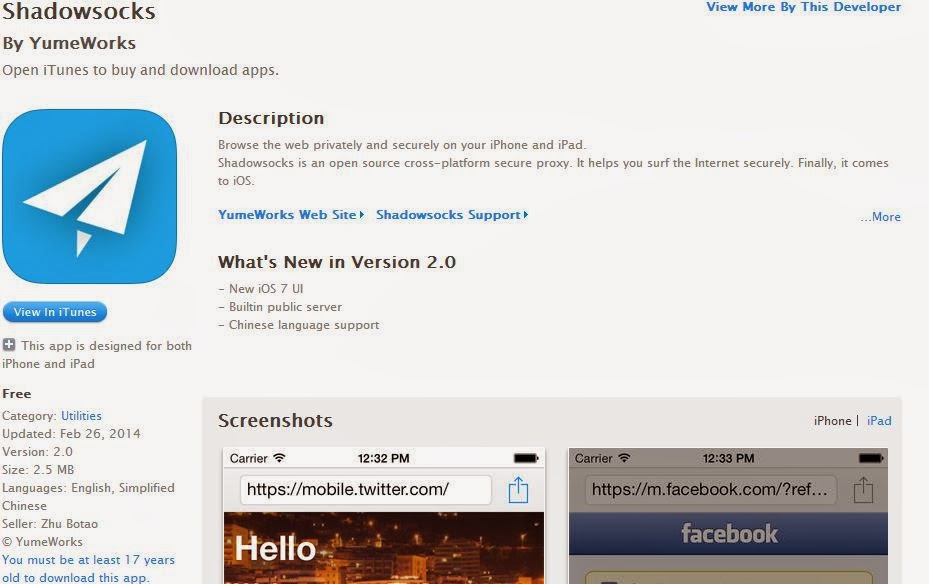Viewport: 929px width, 584px height.
Task: Click the m.facebook.com address field
Action: (711, 490)
